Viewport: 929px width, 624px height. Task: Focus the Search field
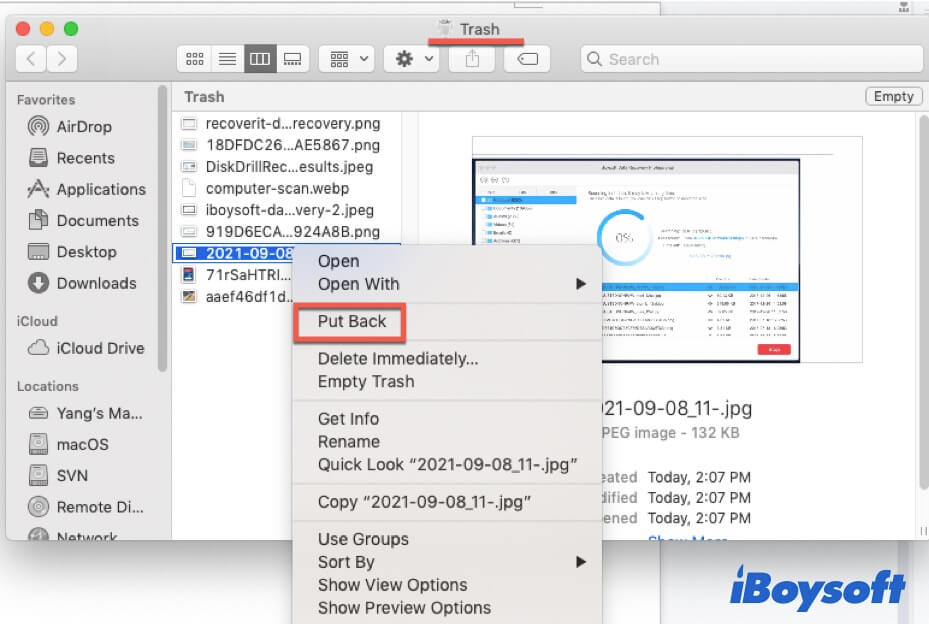click(751, 59)
